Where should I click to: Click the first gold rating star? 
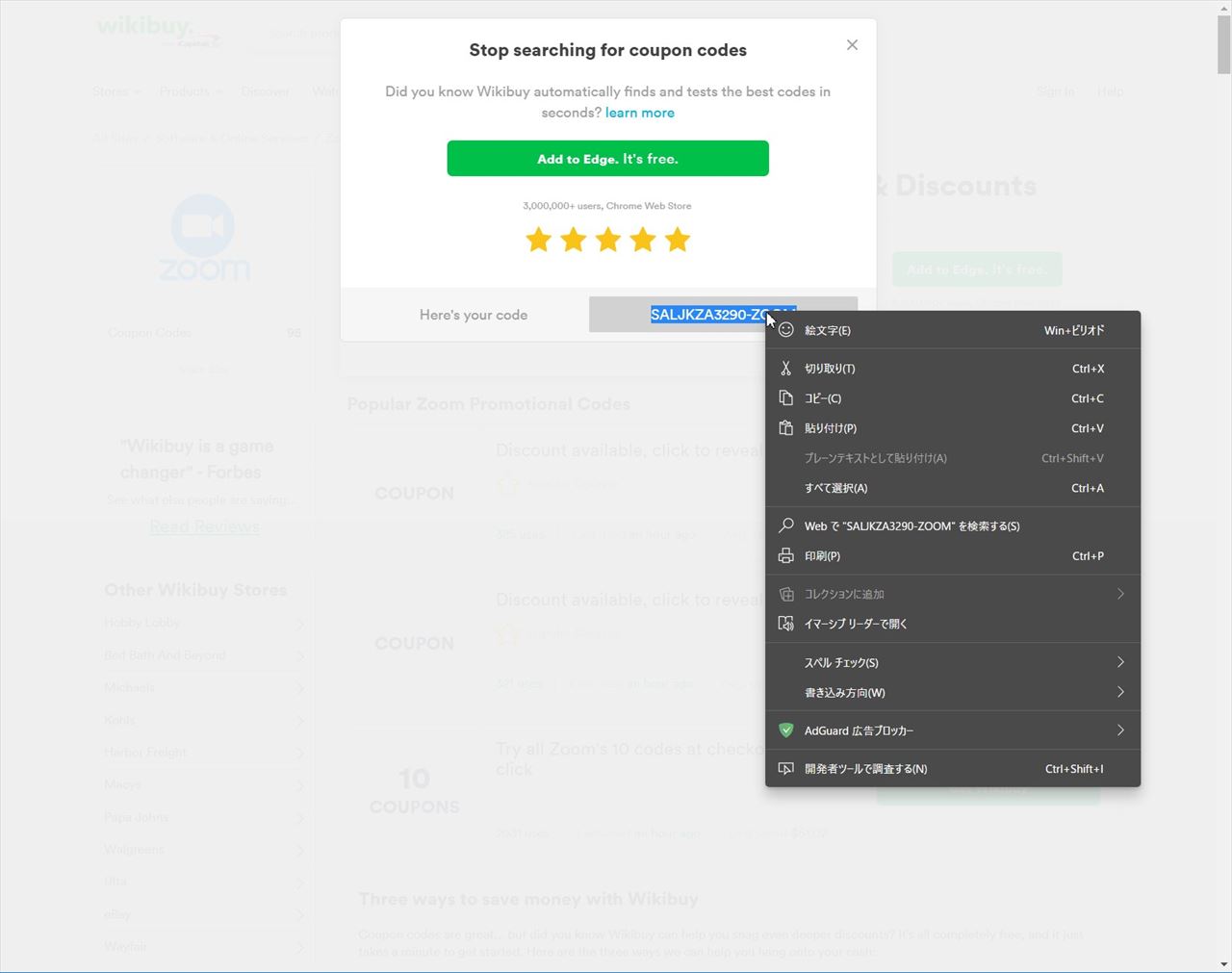(539, 240)
